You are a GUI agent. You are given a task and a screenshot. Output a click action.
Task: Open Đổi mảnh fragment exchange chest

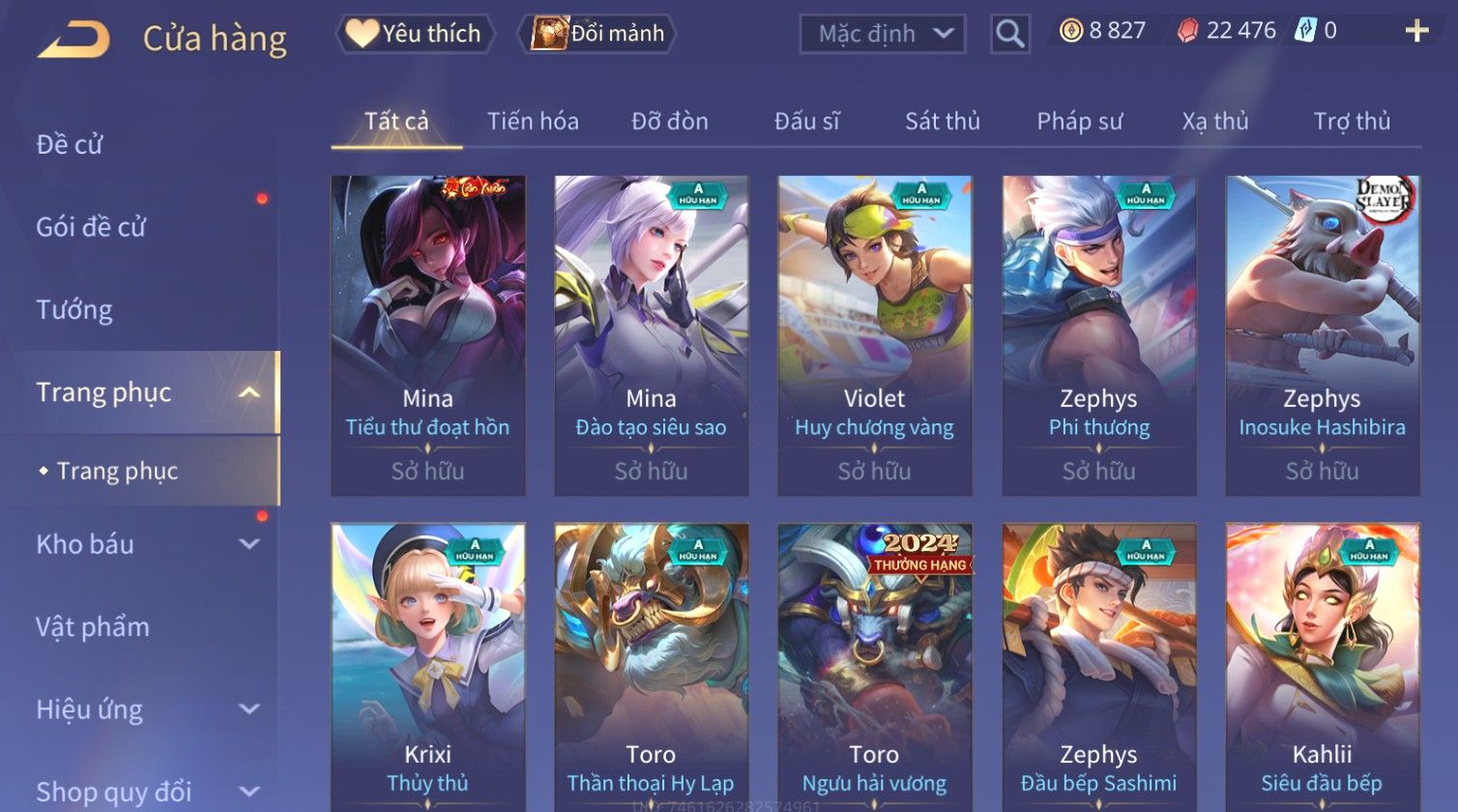pyautogui.click(x=549, y=34)
